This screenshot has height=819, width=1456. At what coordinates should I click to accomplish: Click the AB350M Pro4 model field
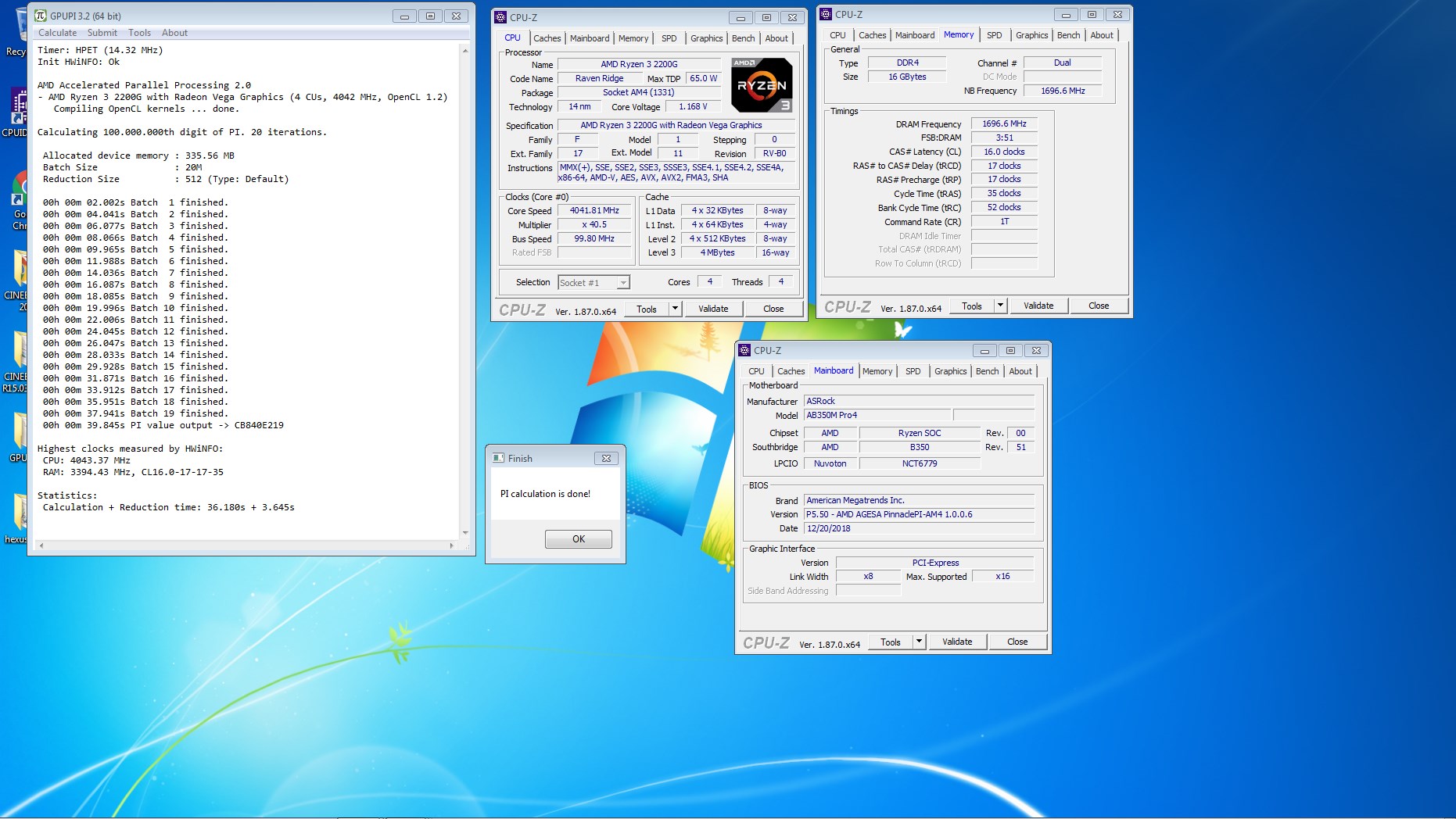pyautogui.click(x=877, y=415)
